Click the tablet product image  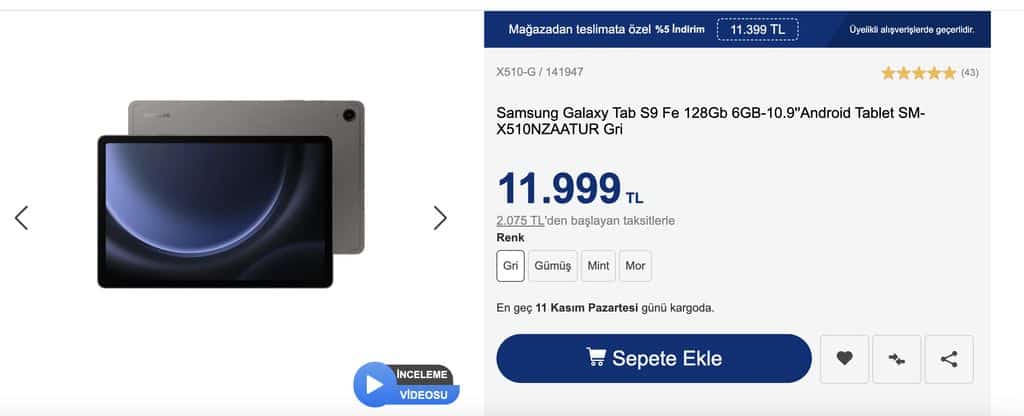(231, 194)
